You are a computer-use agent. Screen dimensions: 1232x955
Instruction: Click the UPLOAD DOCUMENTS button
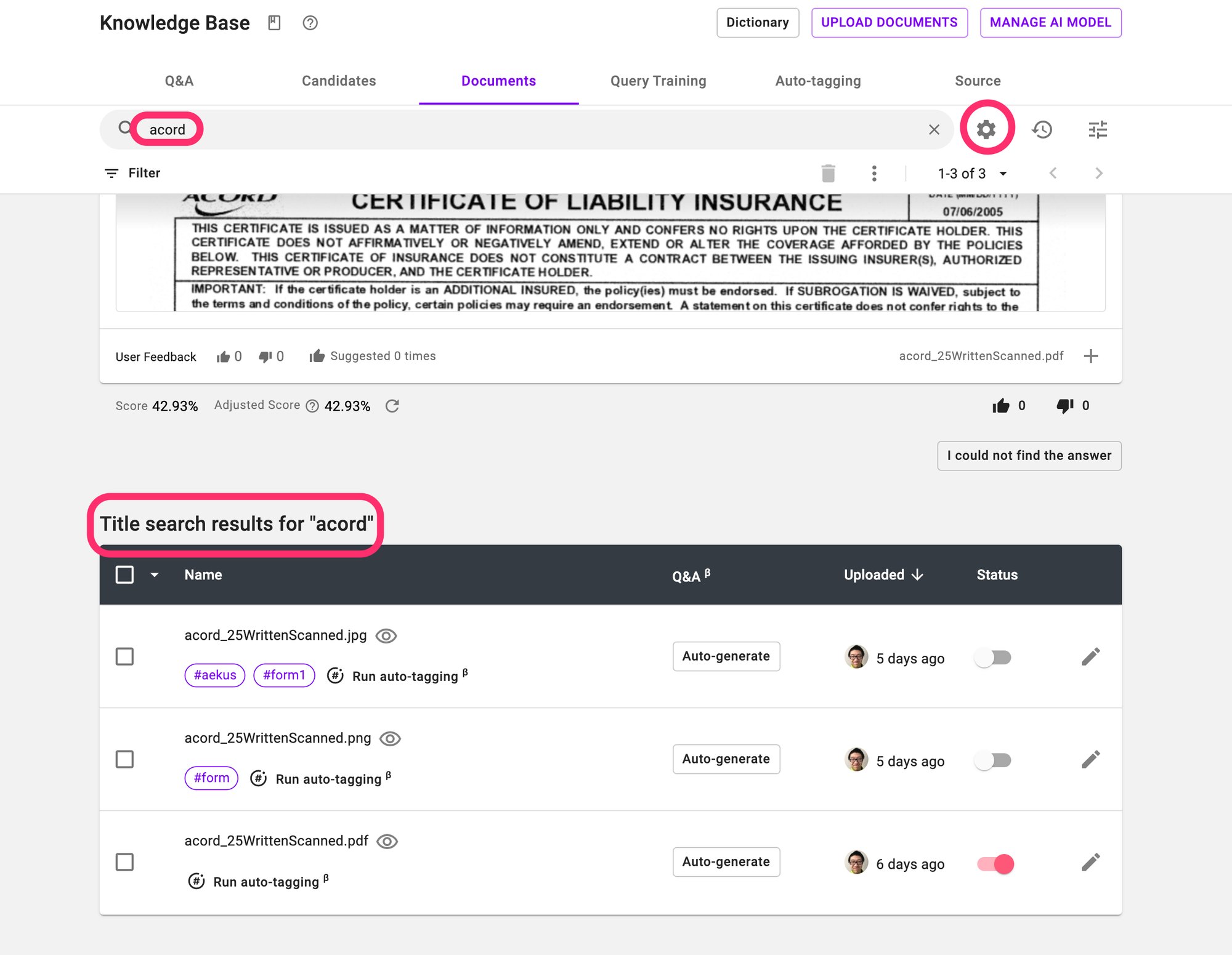point(889,23)
